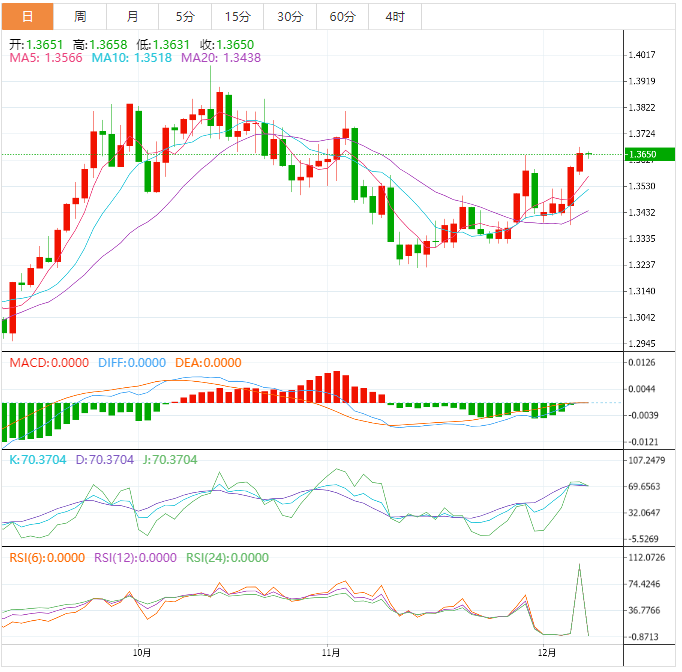Click the MACD:0.0000 indicator label

pyautogui.click(x=49, y=363)
